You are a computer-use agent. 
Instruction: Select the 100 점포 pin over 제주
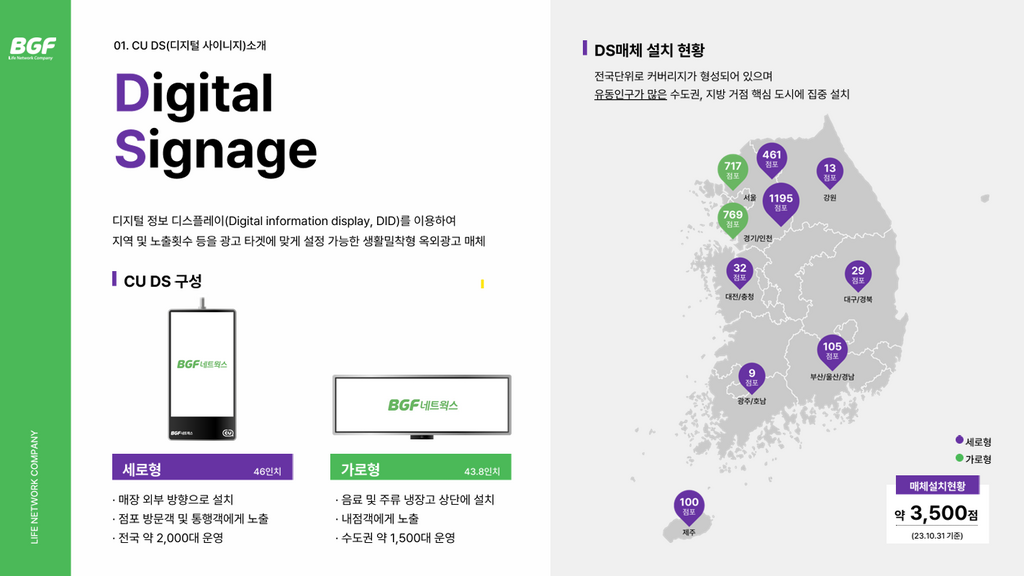coord(689,507)
